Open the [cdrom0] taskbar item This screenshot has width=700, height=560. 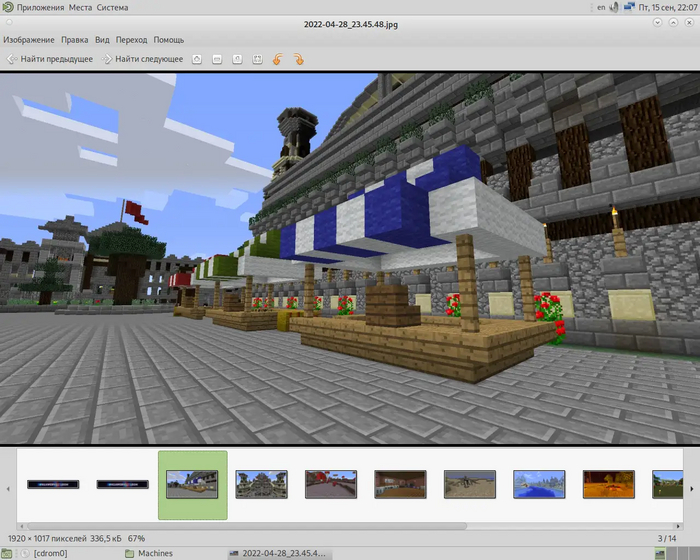50,553
